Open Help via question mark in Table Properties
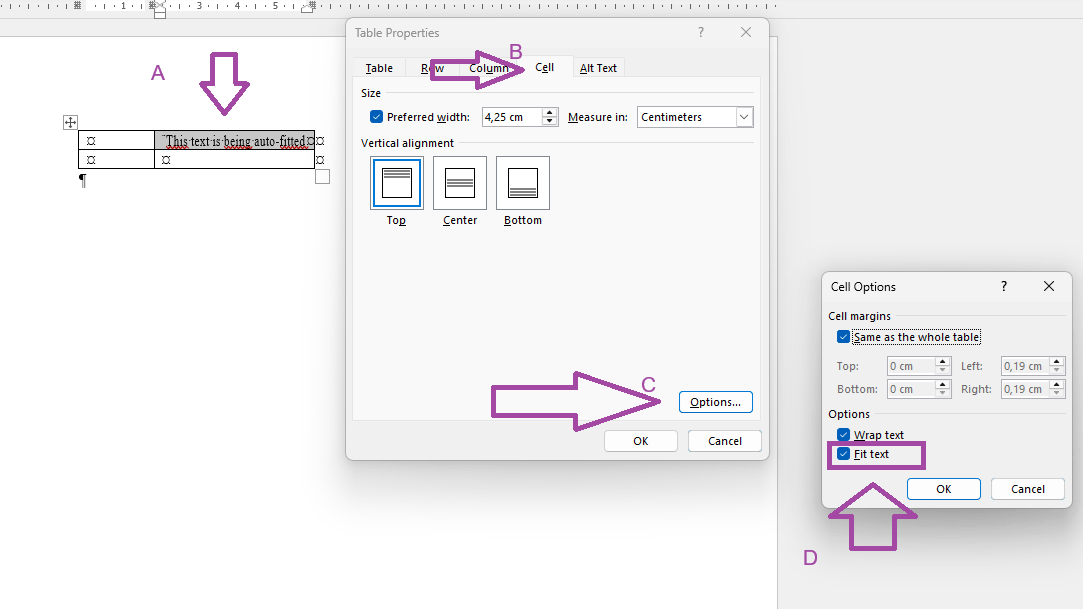Viewport: 1083px width, 609px height. 700,32
